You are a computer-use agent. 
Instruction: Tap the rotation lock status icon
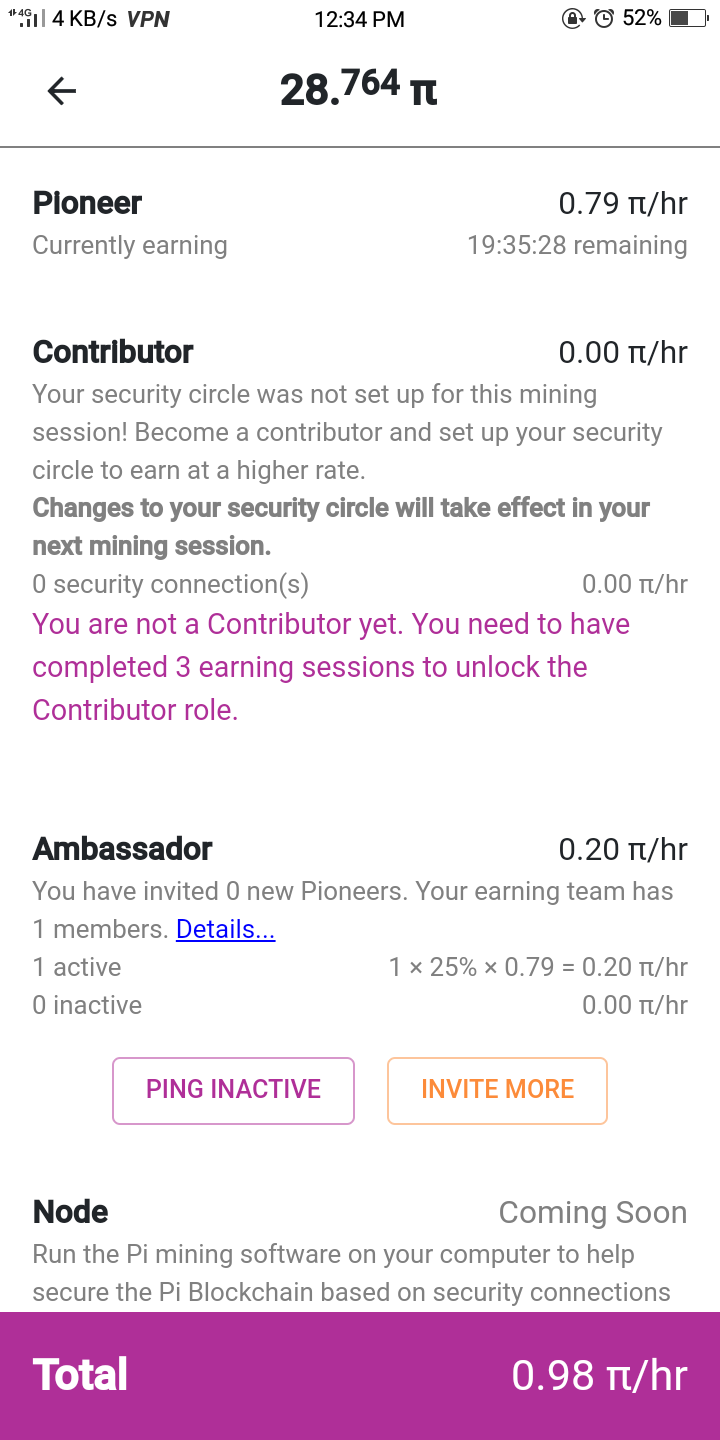573,18
